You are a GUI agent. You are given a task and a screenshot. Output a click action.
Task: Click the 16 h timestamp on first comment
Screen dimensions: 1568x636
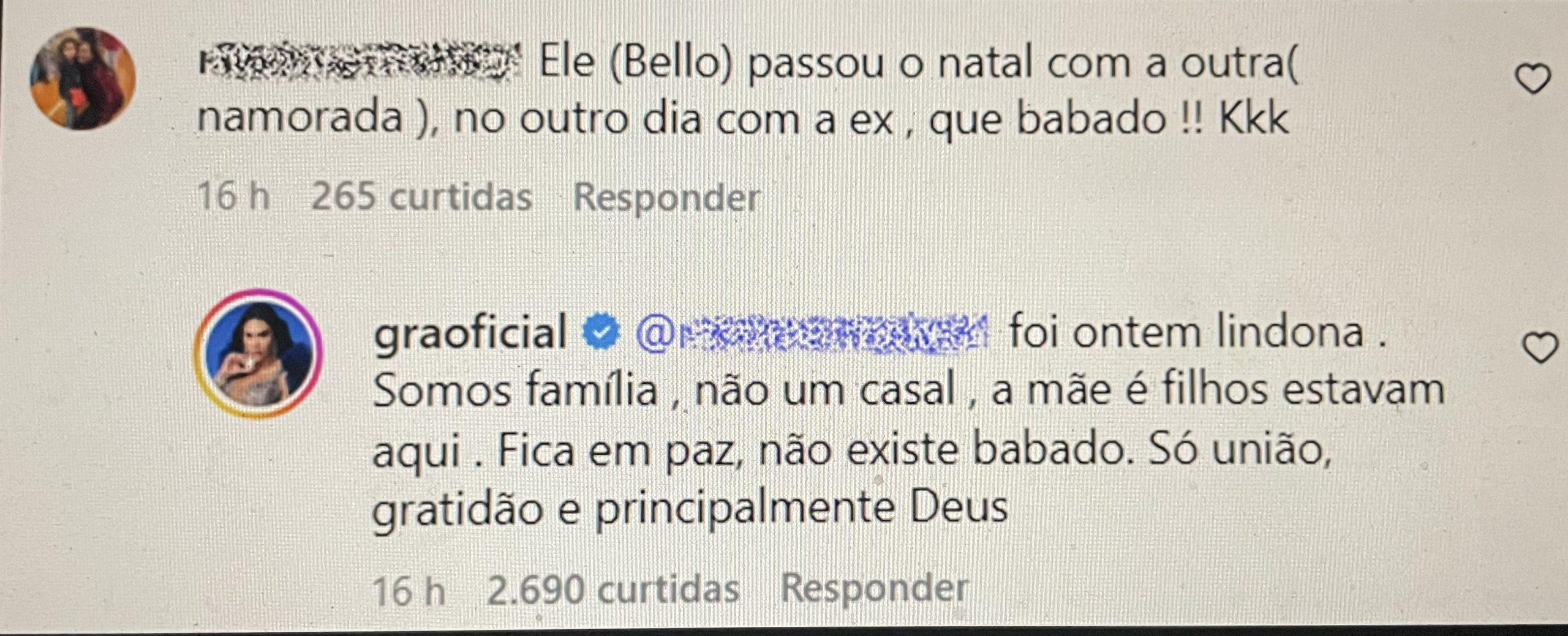(234, 198)
